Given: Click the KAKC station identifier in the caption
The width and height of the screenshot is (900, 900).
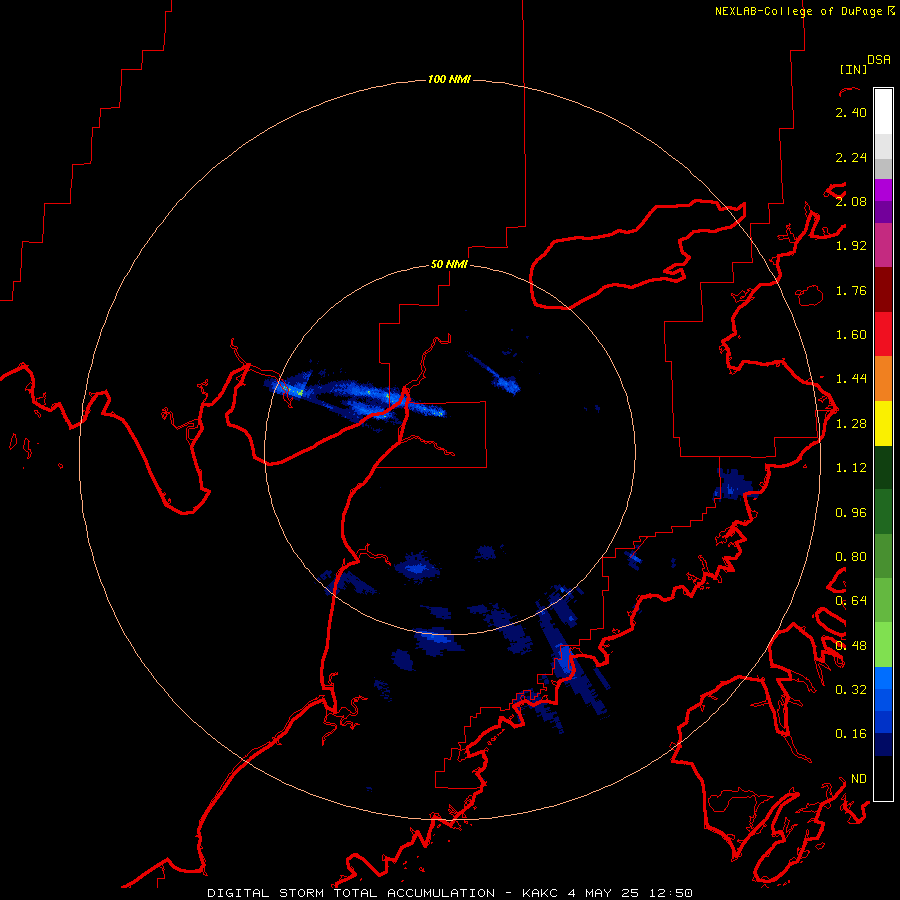Looking at the screenshot, I should point(541,893).
